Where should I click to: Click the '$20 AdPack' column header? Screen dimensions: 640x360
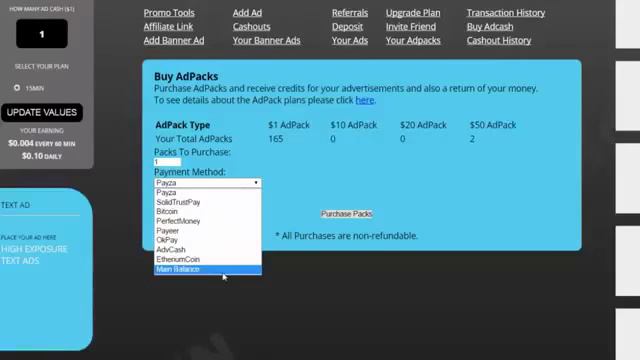(x=423, y=125)
